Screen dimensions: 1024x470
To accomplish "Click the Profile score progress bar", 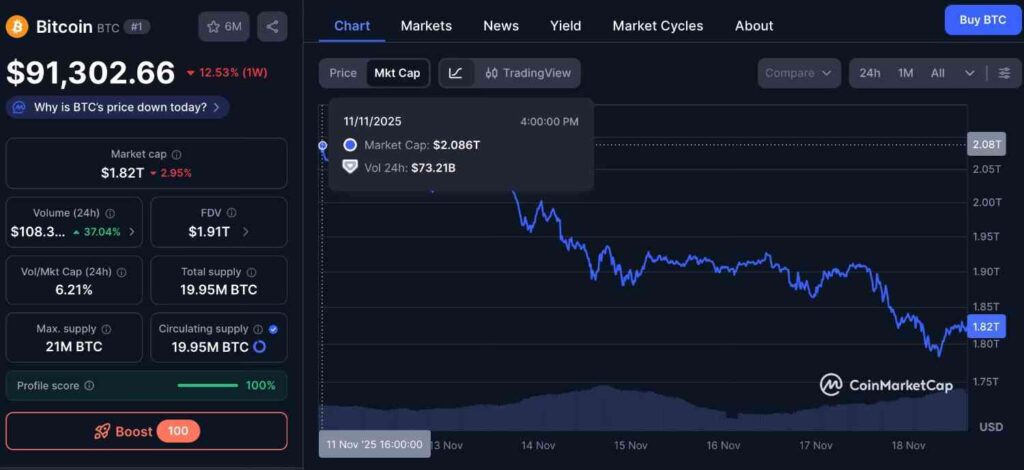I will pyautogui.click(x=207, y=386).
